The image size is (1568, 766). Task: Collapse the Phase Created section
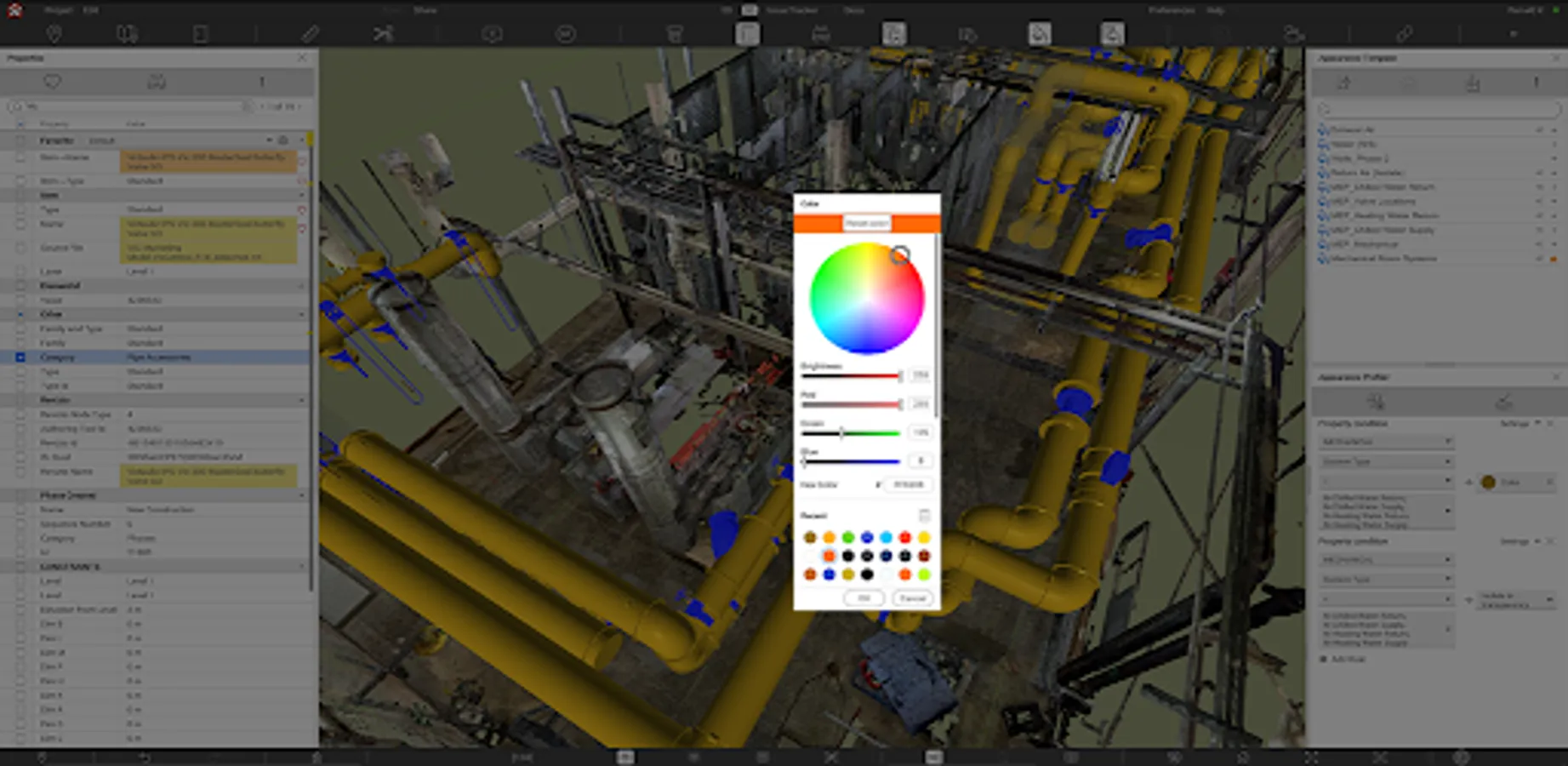(x=302, y=495)
